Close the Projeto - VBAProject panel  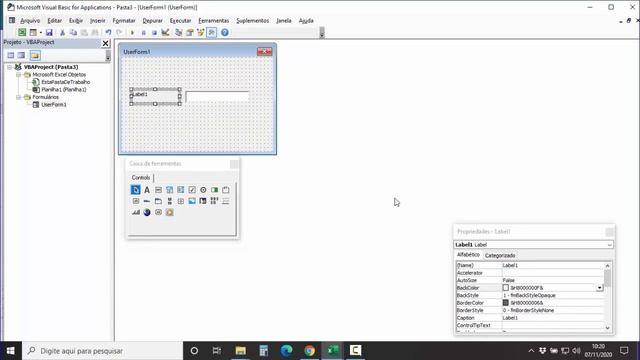click(105, 43)
